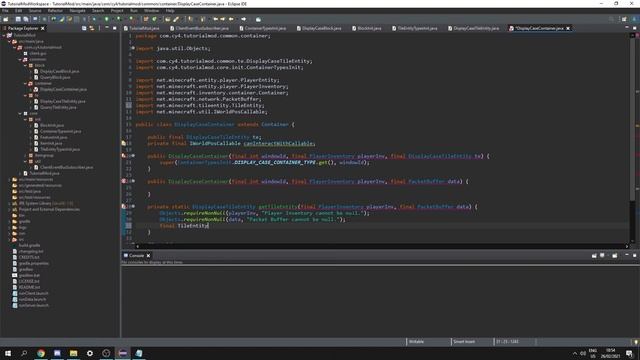
Task: Maximize the Package Explorer view
Action: point(115,28)
